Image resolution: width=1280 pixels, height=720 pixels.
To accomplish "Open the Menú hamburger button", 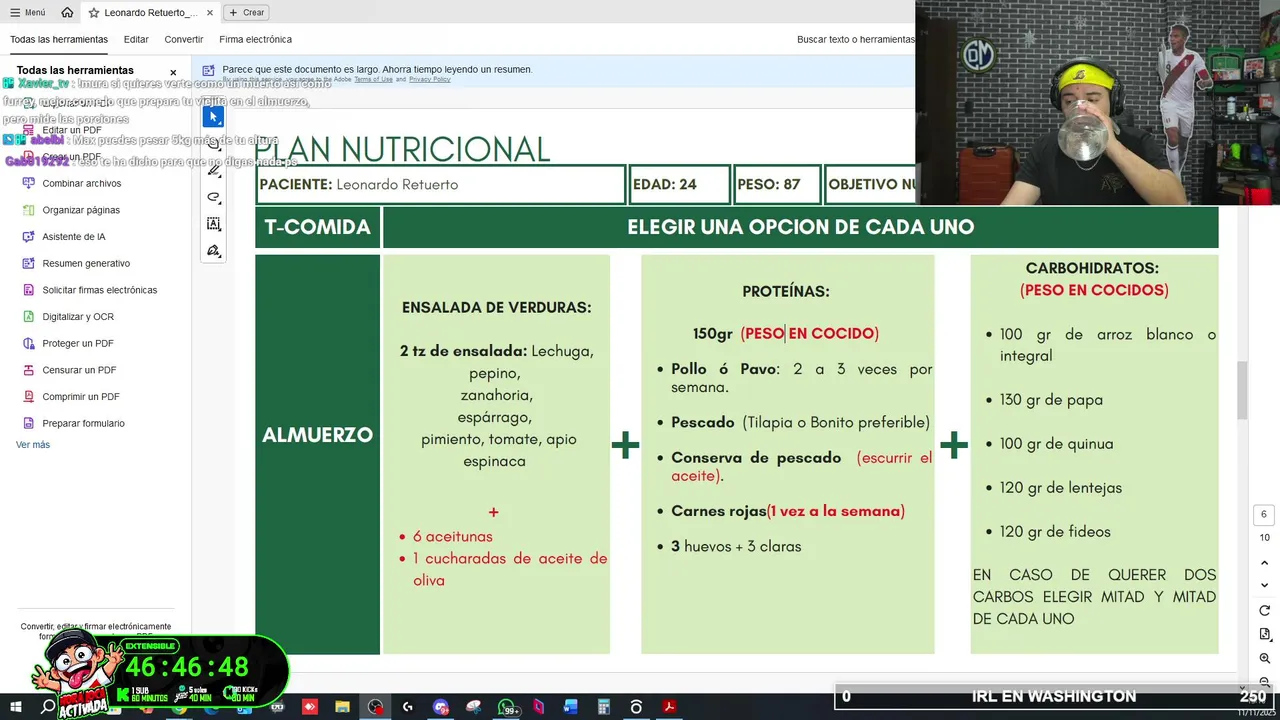I will pyautogui.click(x=27, y=12).
